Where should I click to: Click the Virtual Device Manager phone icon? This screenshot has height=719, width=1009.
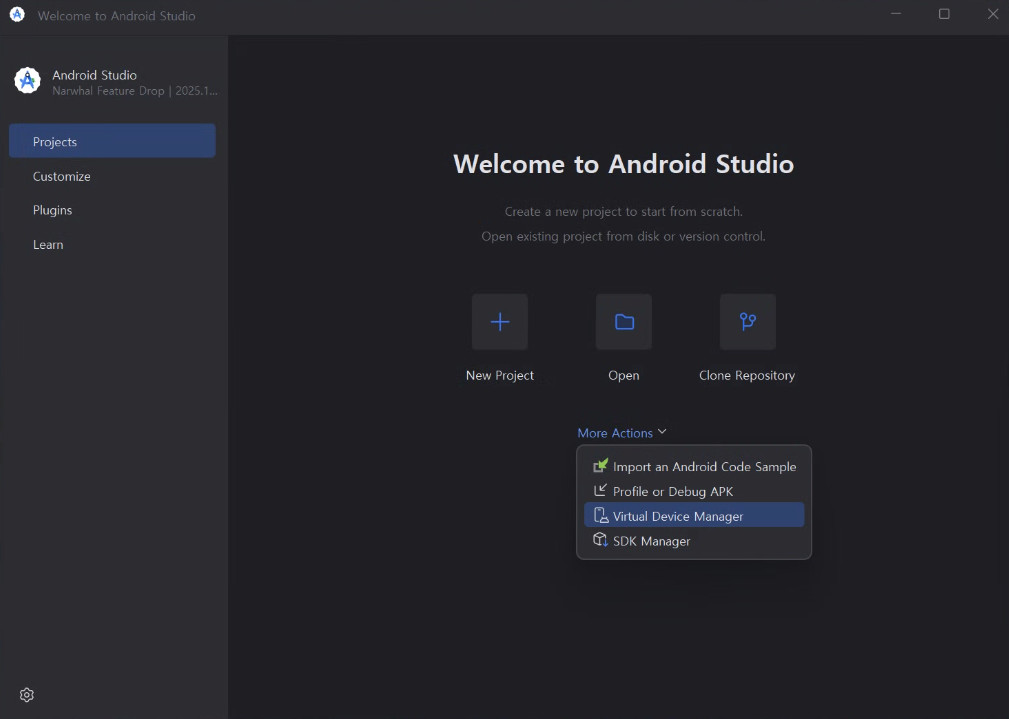[600, 515]
